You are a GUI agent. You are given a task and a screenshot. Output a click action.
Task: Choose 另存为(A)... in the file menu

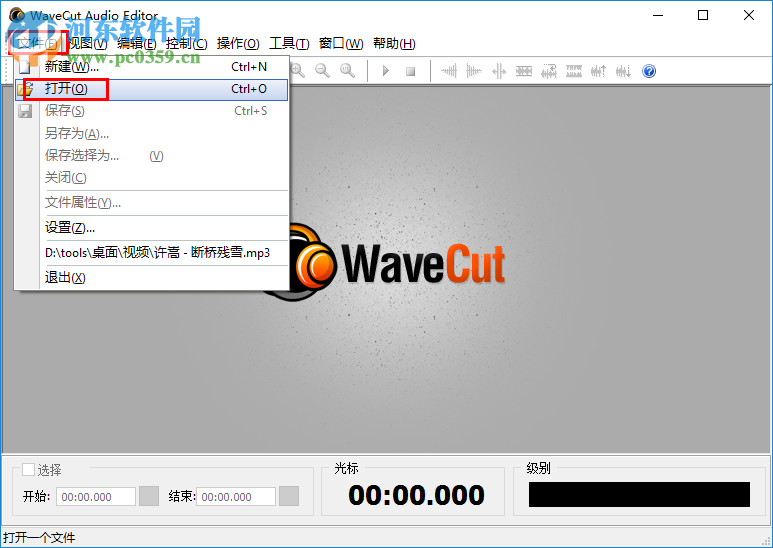click(151, 133)
